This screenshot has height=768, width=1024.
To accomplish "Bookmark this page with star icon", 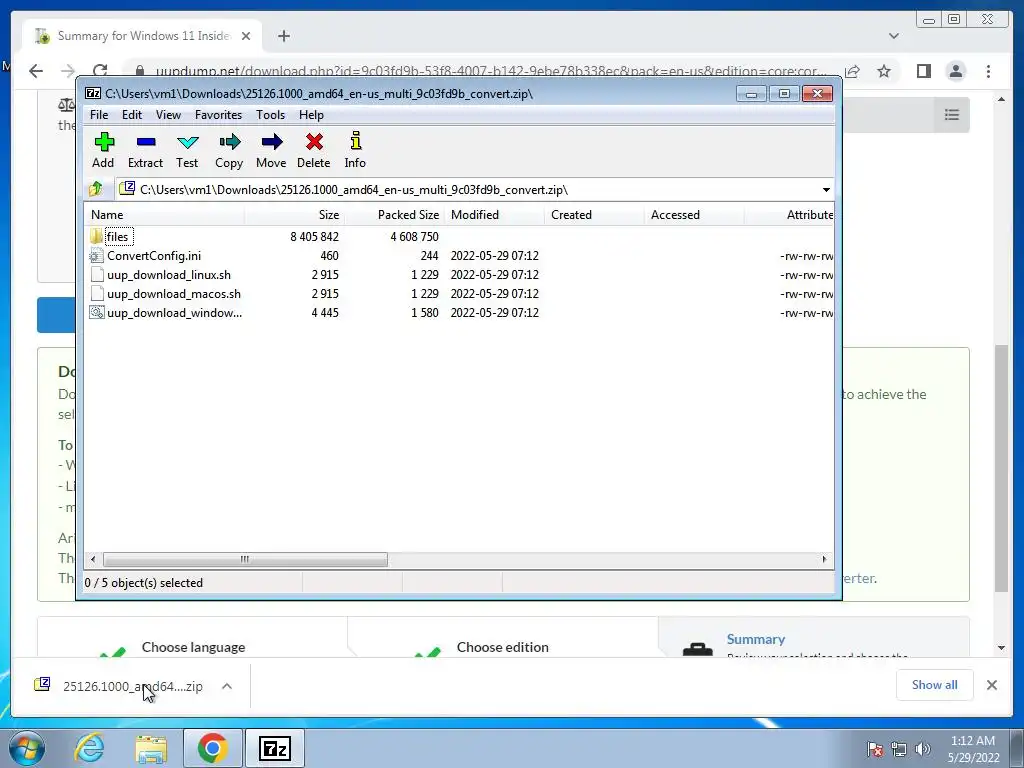I will coord(884,71).
